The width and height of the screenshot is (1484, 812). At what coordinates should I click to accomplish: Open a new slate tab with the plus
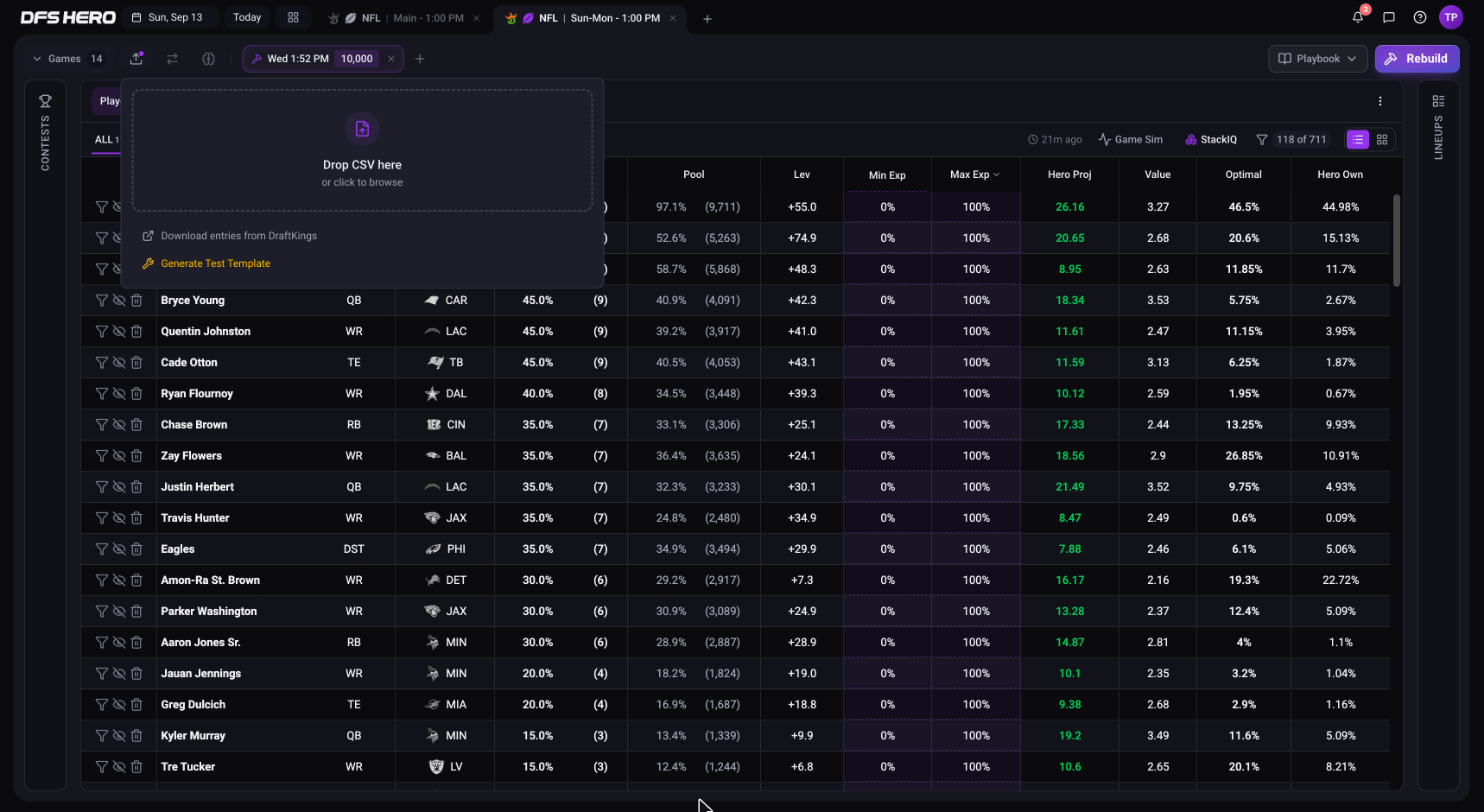707,18
